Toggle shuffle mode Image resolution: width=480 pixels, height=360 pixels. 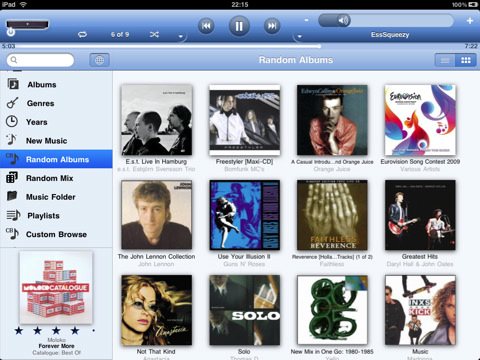[x=154, y=34]
